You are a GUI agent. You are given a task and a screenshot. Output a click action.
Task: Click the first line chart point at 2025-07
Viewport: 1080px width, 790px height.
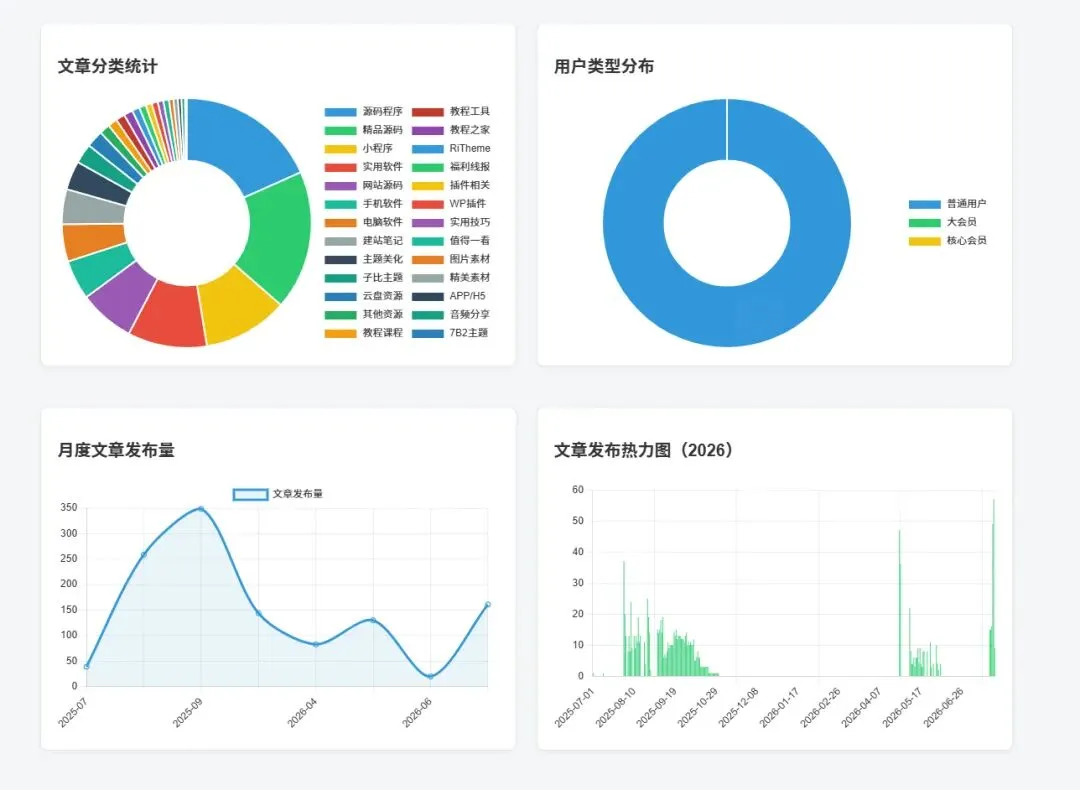click(86, 667)
